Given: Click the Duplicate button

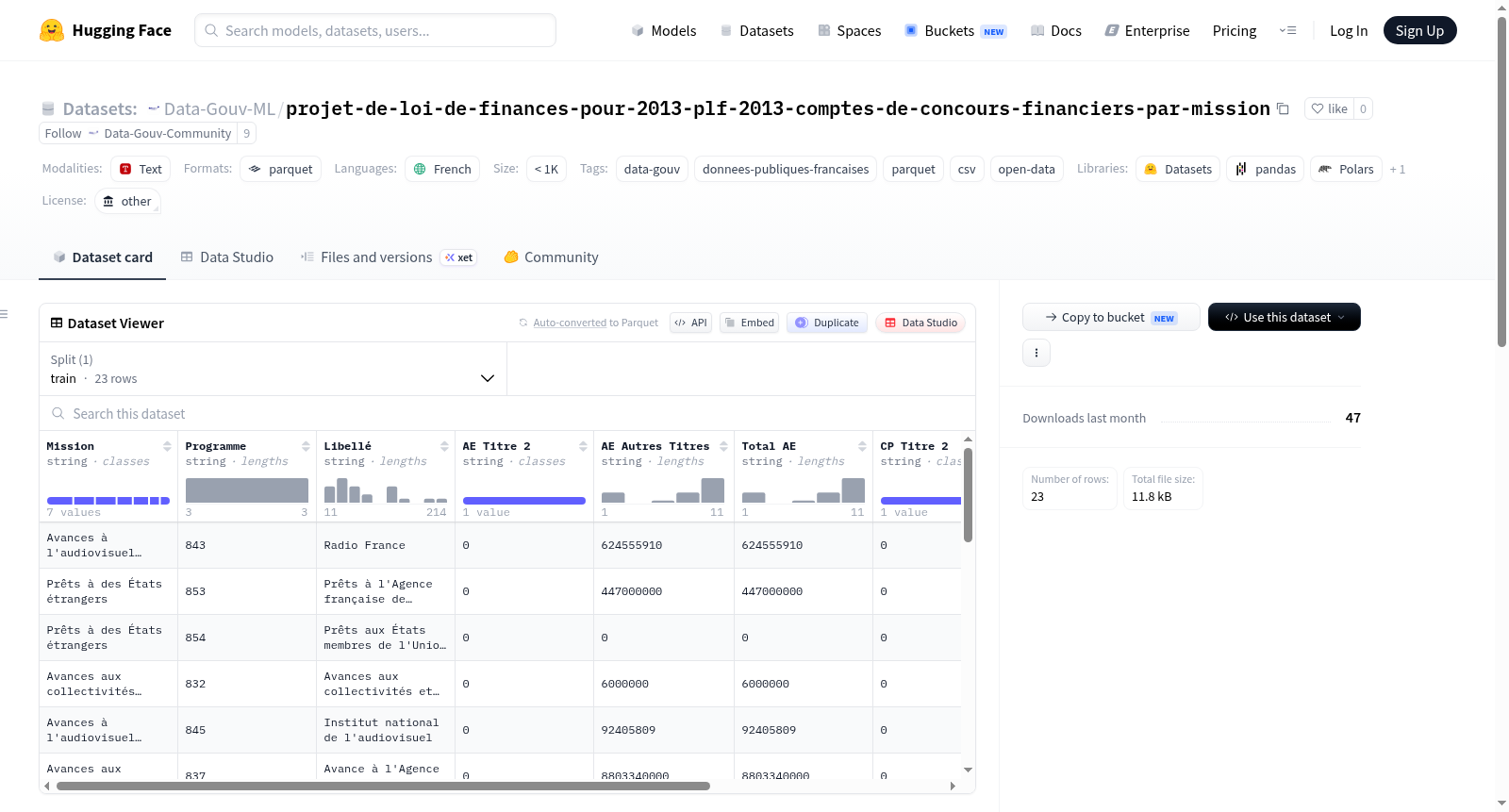Looking at the screenshot, I should click(x=826, y=323).
